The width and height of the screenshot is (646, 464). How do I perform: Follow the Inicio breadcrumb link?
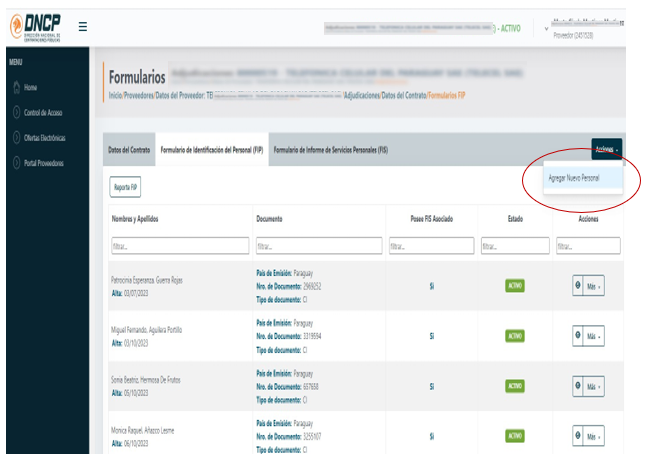point(115,95)
